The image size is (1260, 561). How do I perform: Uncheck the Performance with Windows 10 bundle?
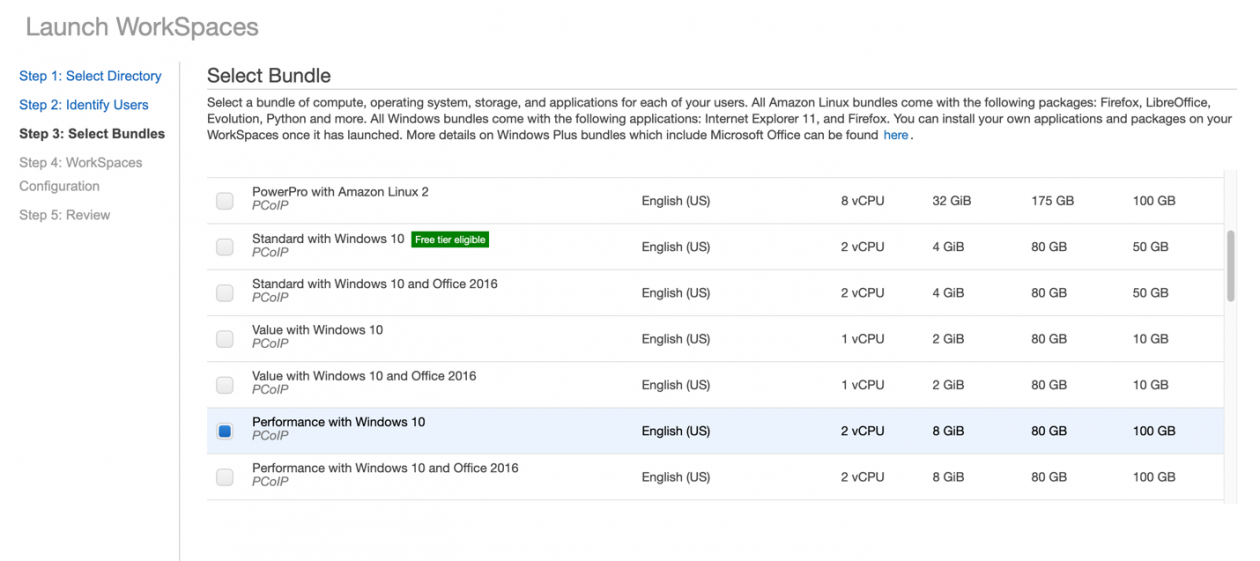tap(225, 431)
